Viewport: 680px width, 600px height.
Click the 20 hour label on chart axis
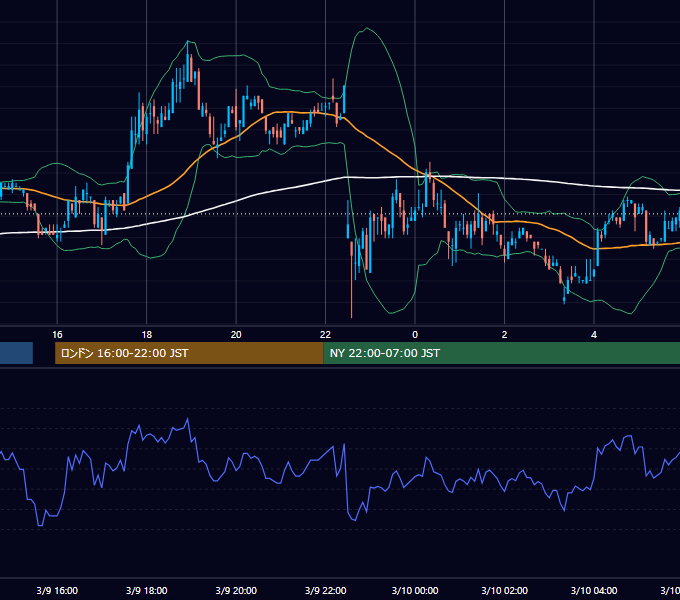point(236,335)
